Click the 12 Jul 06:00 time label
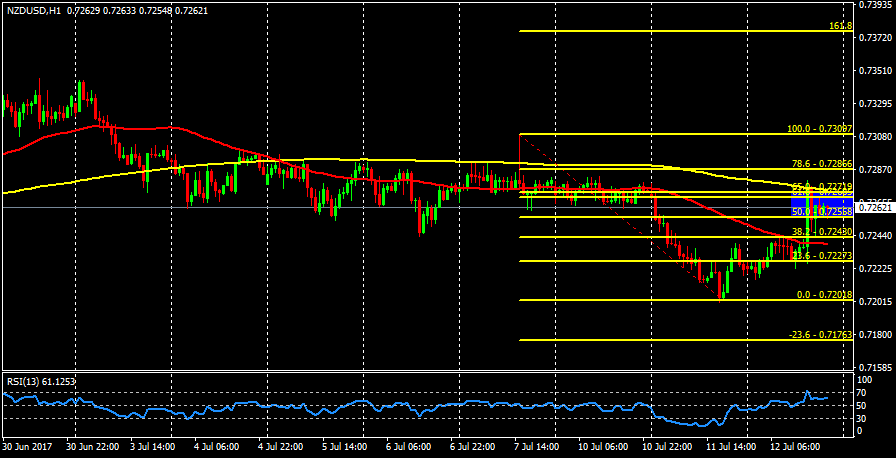 click(796, 448)
